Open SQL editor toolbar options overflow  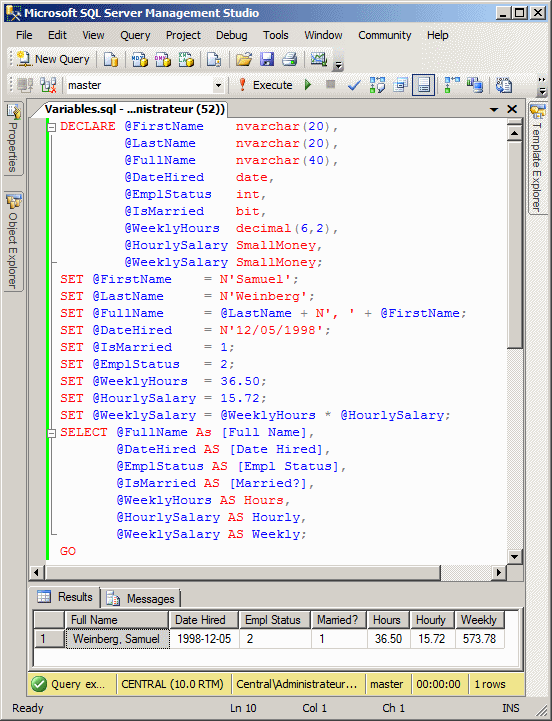click(x=542, y=86)
